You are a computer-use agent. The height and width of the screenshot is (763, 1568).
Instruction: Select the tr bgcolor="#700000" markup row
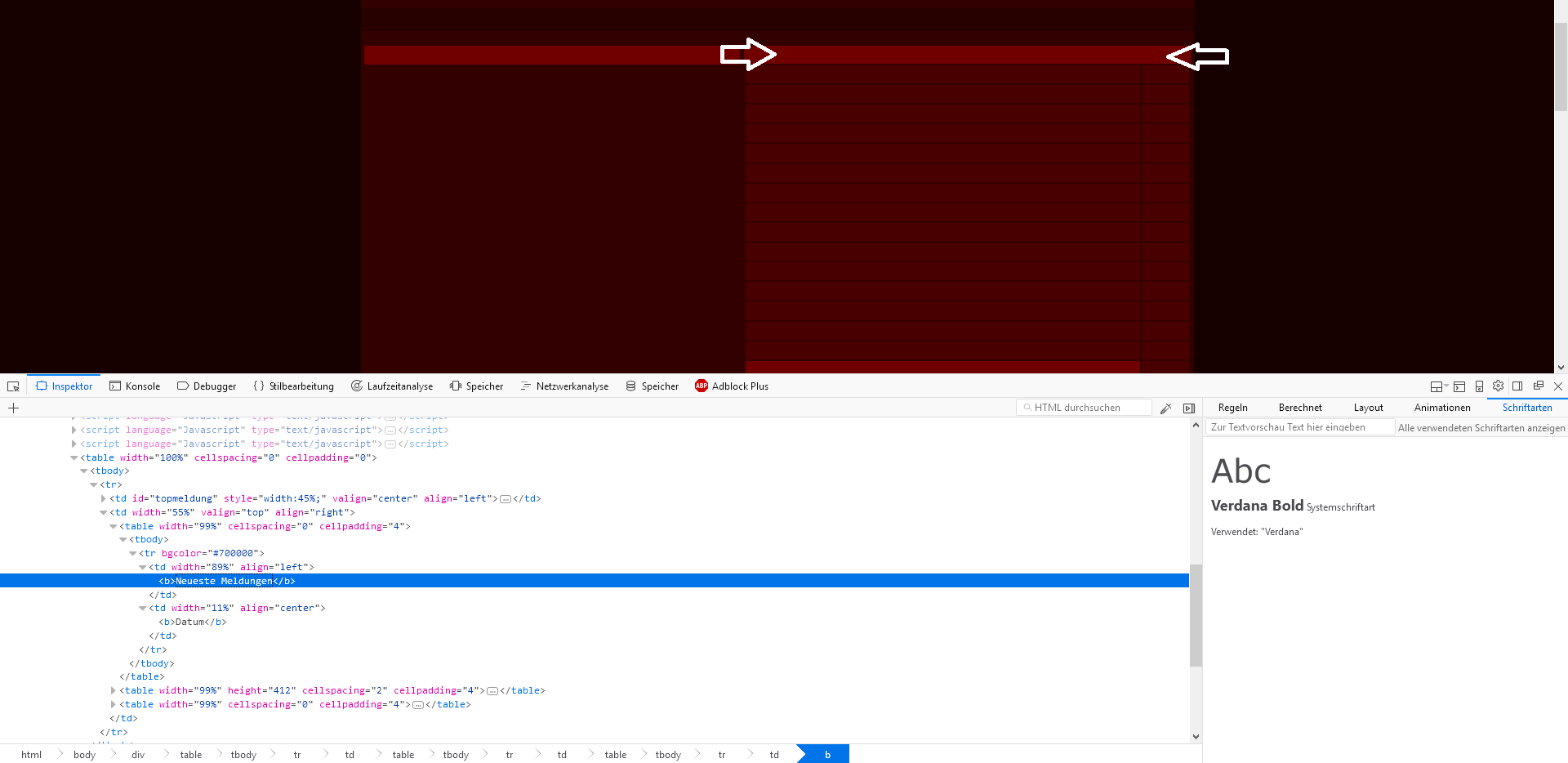595,553
